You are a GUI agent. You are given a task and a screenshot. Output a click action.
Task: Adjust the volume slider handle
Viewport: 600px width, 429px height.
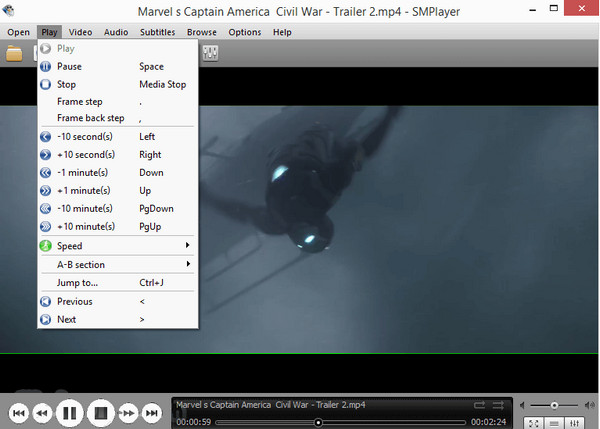(x=554, y=405)
